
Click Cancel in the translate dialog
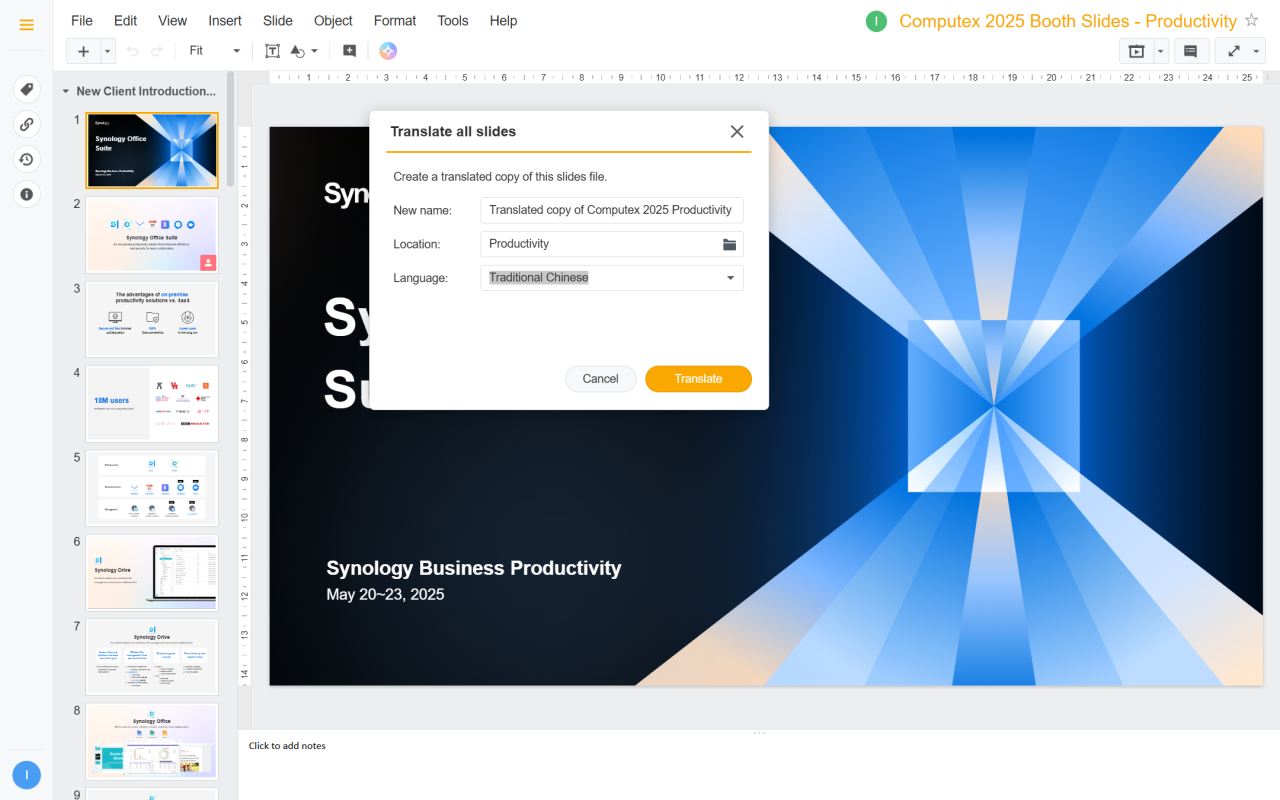coord(600,379)
